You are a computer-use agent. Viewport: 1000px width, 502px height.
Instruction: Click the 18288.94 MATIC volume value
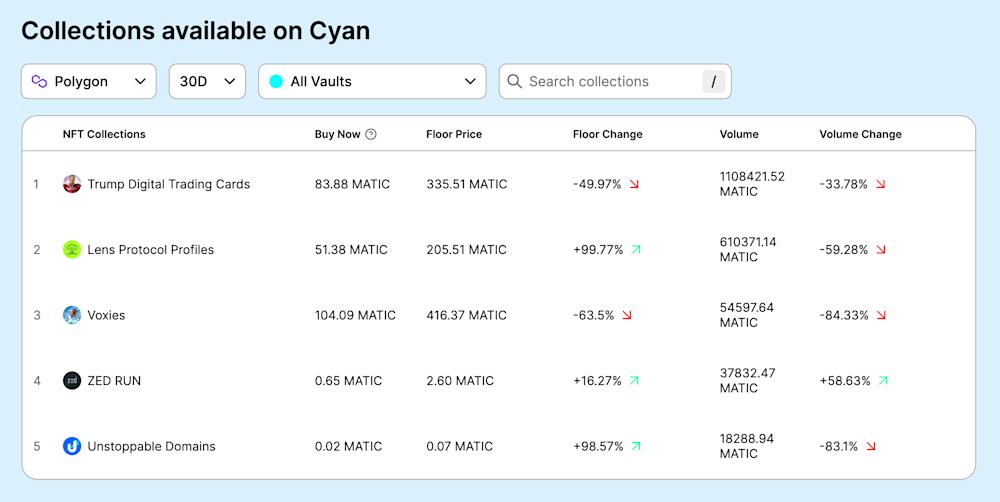(x=747, y=446)
